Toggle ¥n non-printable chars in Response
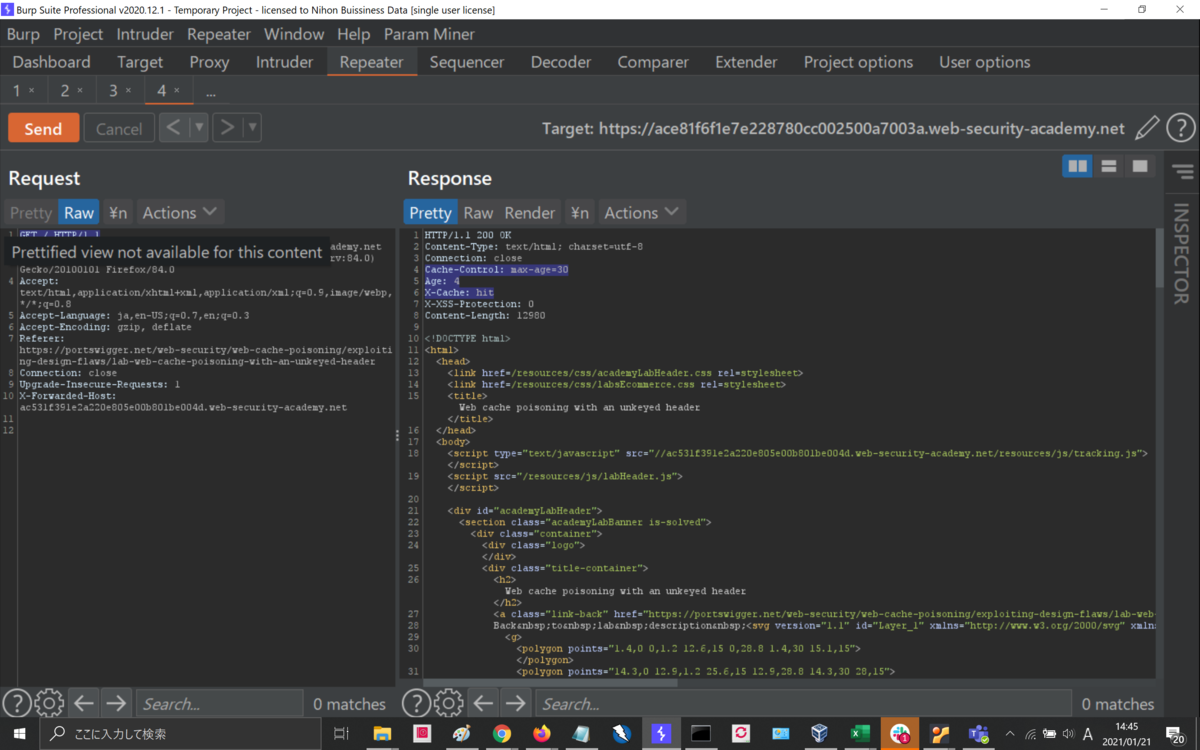 tap(579, 212)
